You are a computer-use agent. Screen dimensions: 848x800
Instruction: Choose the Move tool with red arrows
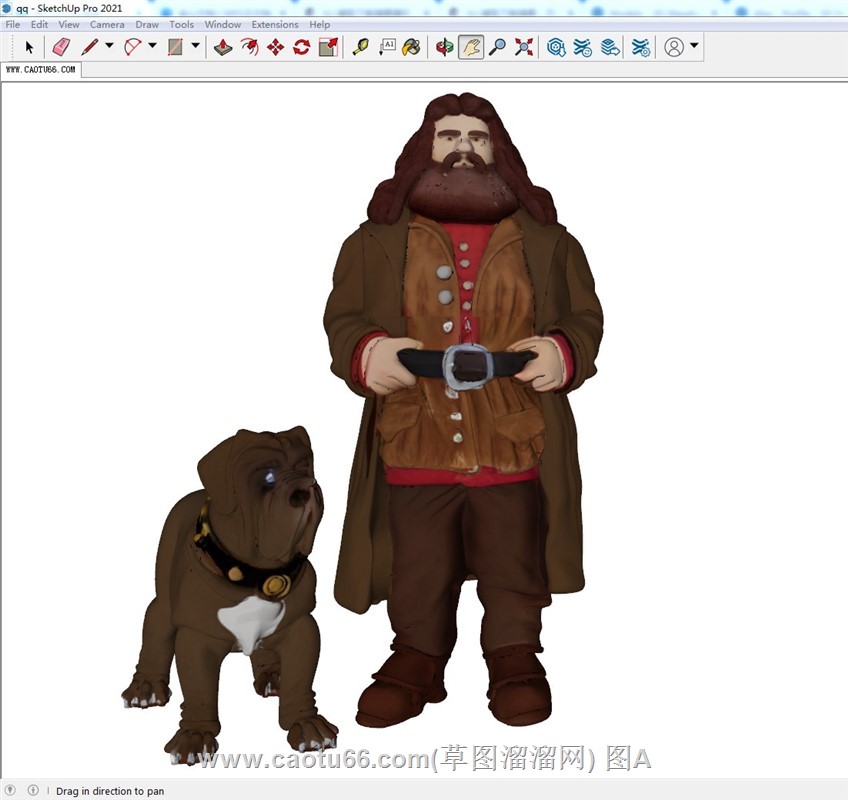[x=275, y=47]
